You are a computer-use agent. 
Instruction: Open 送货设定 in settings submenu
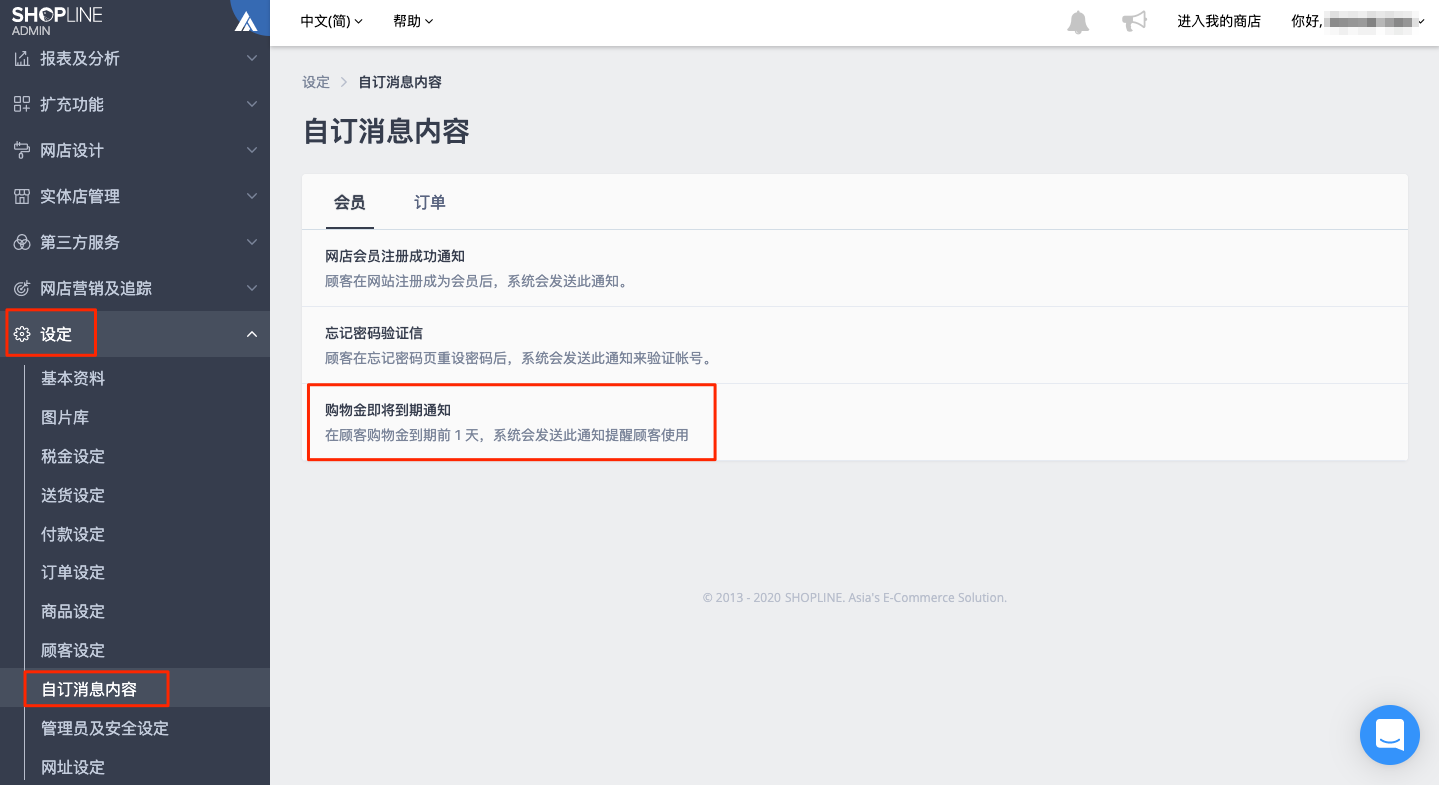click(x=73, y=496)
